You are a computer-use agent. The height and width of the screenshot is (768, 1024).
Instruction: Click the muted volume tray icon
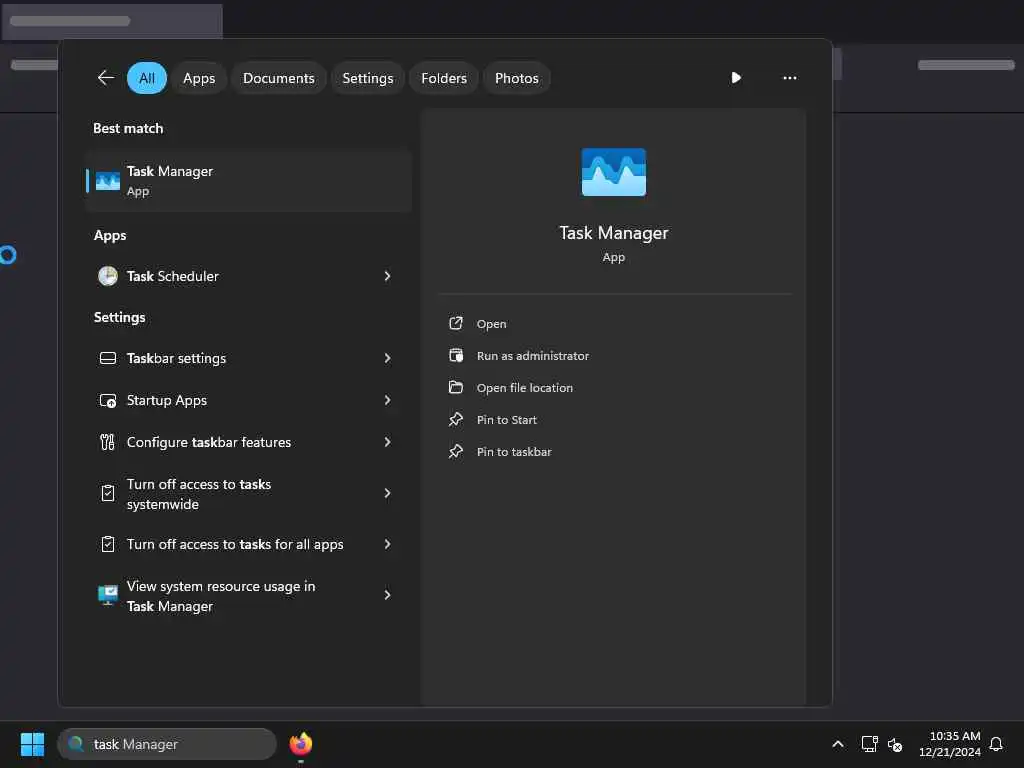(895, 744)
